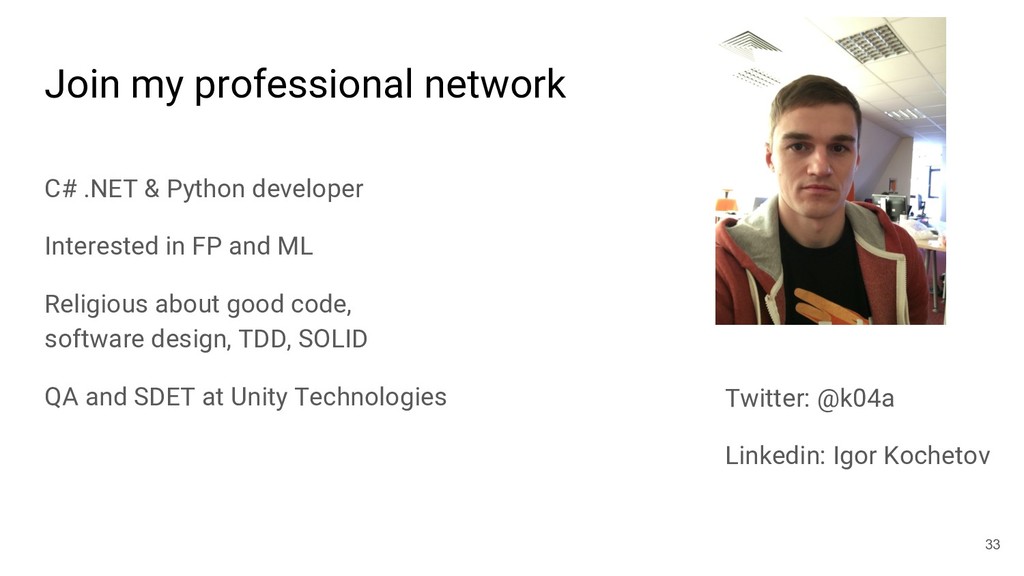This screenshot has width=1024, height=576.
Task: Click the photo on the slide
Action: (830, 170)
